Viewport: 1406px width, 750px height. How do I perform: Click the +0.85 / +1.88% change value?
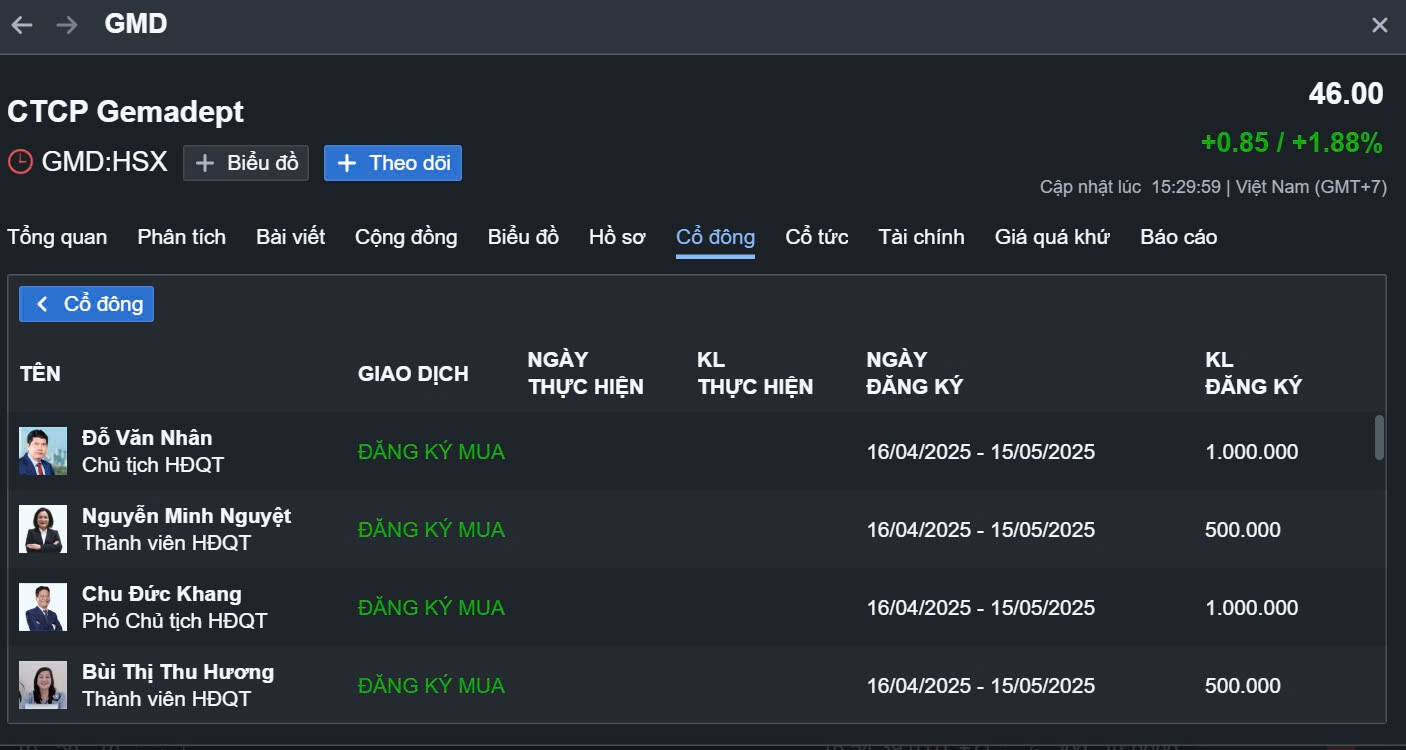pyautogui.click(x=1292, y=143)
